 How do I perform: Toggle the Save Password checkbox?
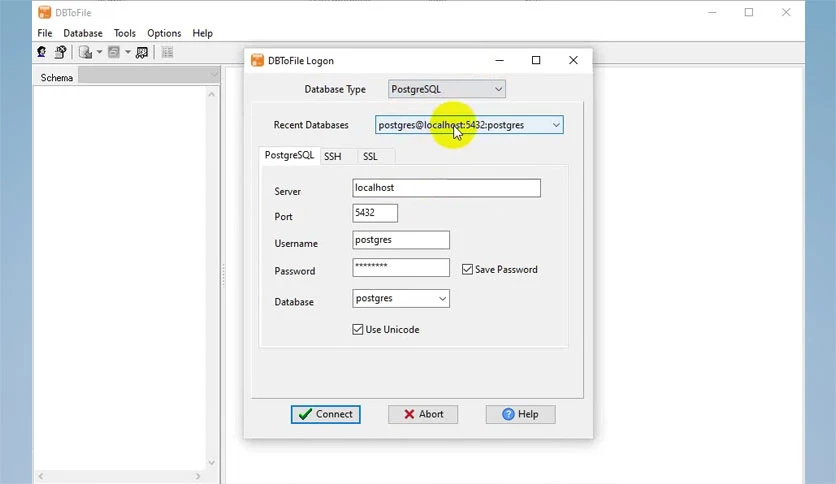[467, 269]
